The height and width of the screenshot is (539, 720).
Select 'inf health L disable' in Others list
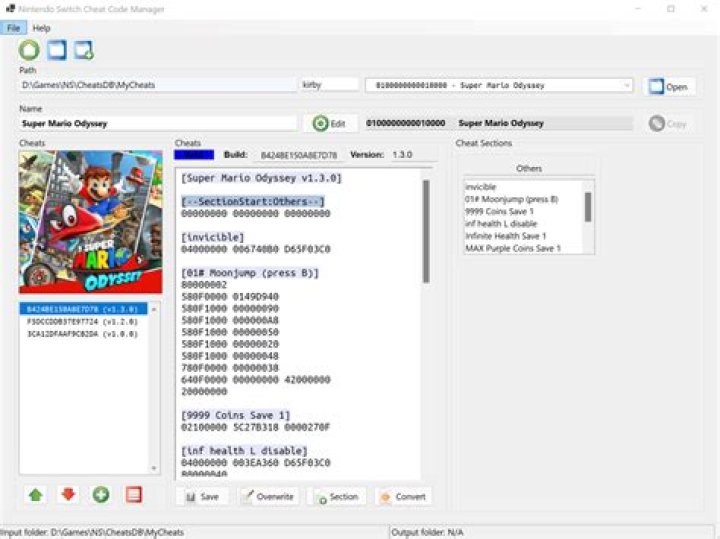pos(501,224)
